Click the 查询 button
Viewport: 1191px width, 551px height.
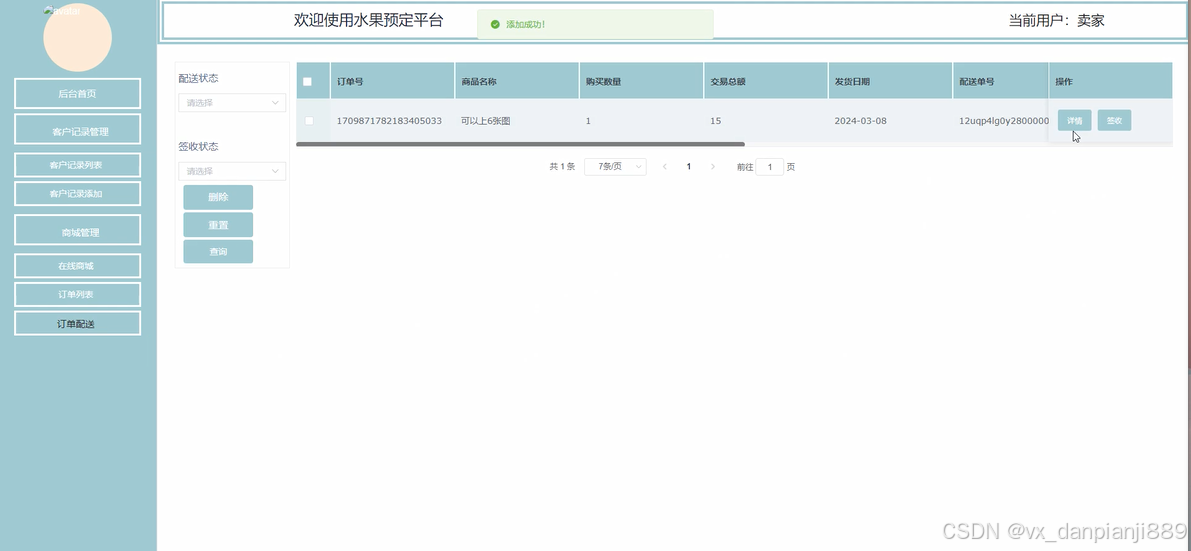(218, 252)
